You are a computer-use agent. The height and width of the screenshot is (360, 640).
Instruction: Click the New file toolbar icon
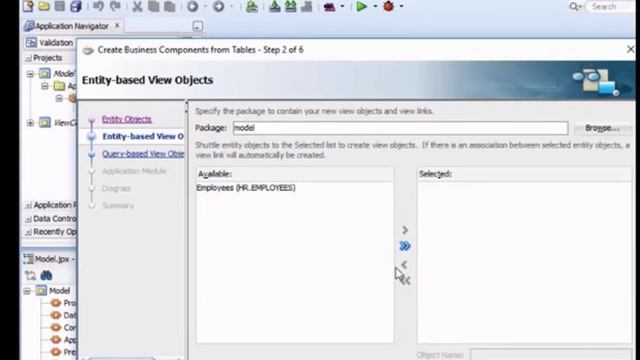tap(28, 6)
